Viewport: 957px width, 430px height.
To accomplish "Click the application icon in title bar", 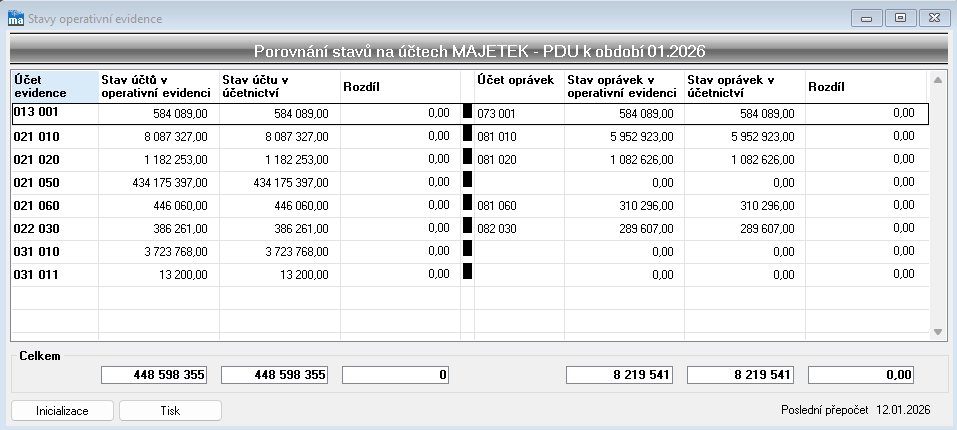I will pos(16,18).
